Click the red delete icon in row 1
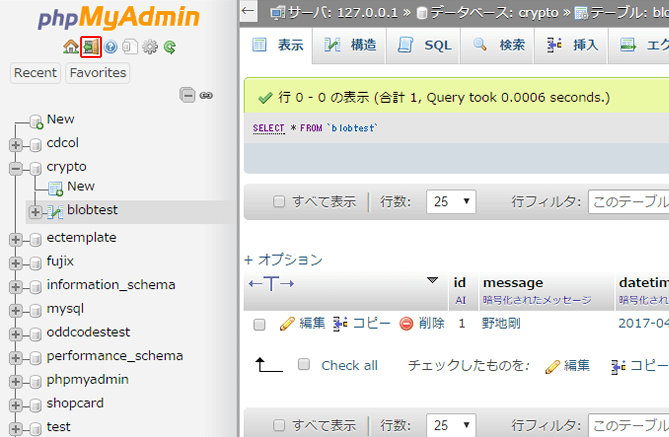The height and width of the screenshot is (437, 669). [x=407, y=323]
